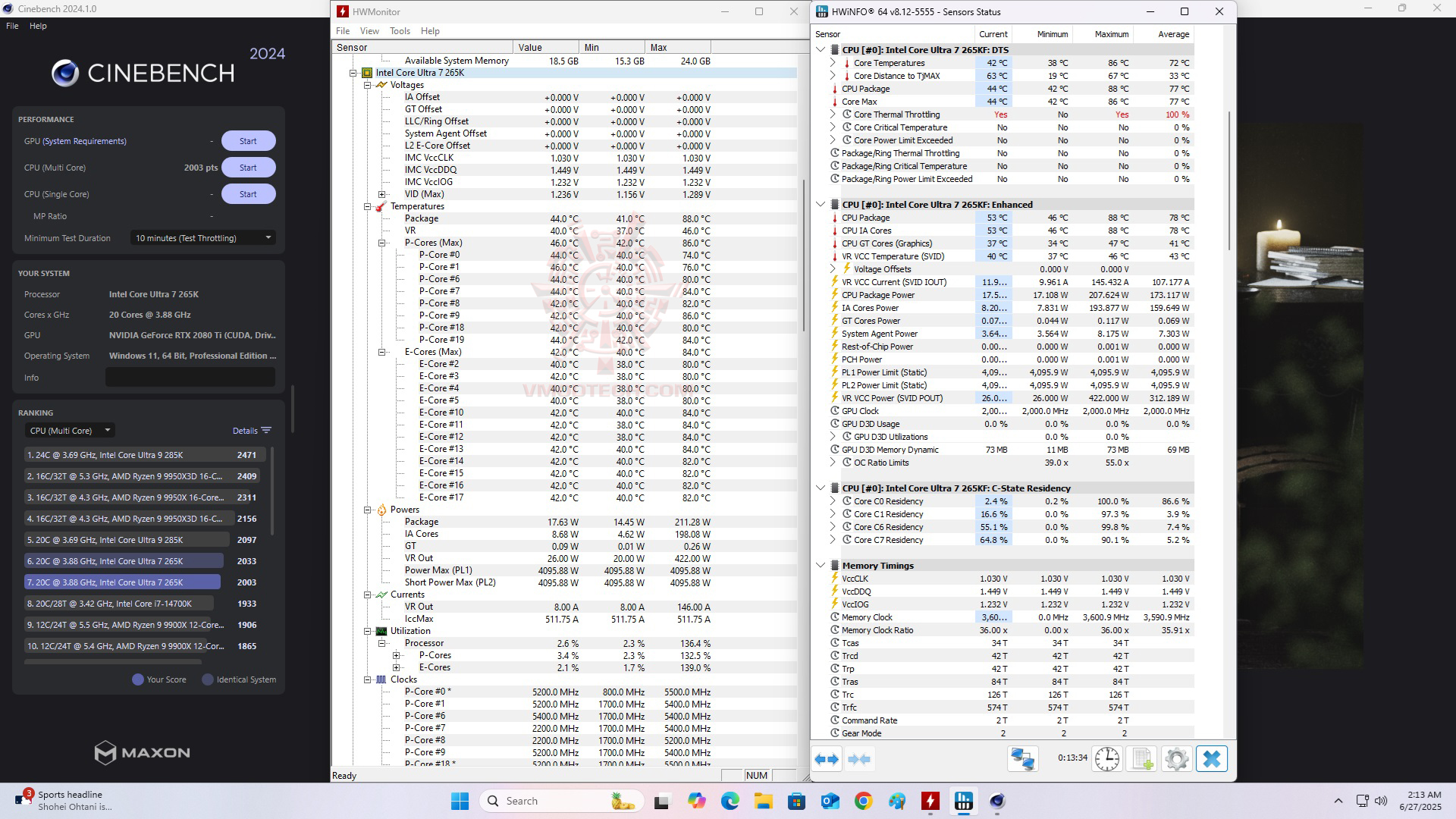Open the Cinebench Help menu

(38, 26)
